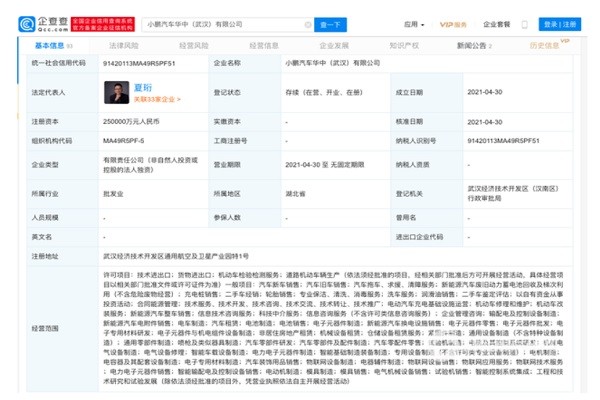Viewport: 600px width, 400px height.
Task: Switch to the 法律风险 tab
Action: click(124, 46)
